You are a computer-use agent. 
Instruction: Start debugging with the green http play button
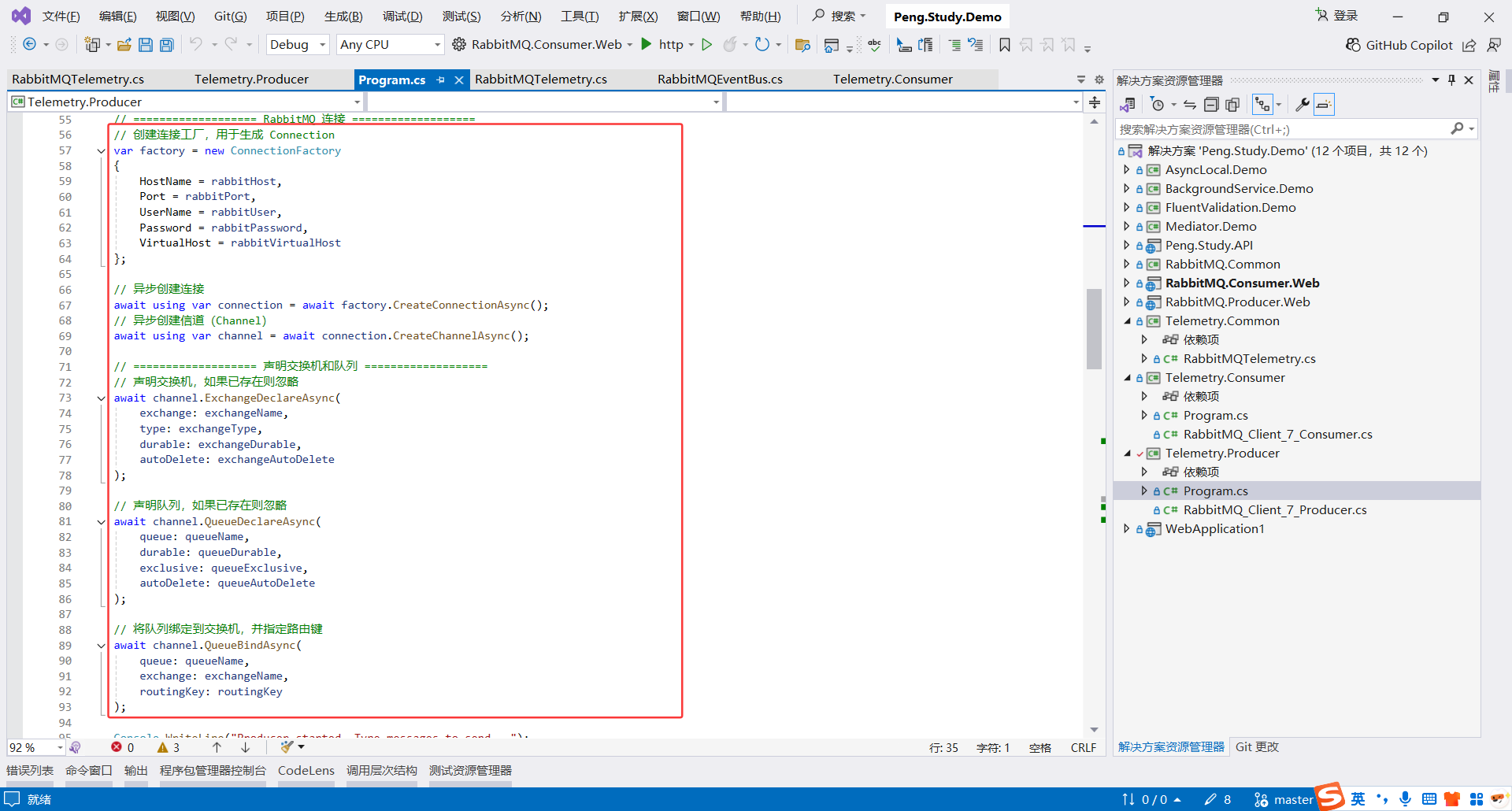(x=647, y=44)
